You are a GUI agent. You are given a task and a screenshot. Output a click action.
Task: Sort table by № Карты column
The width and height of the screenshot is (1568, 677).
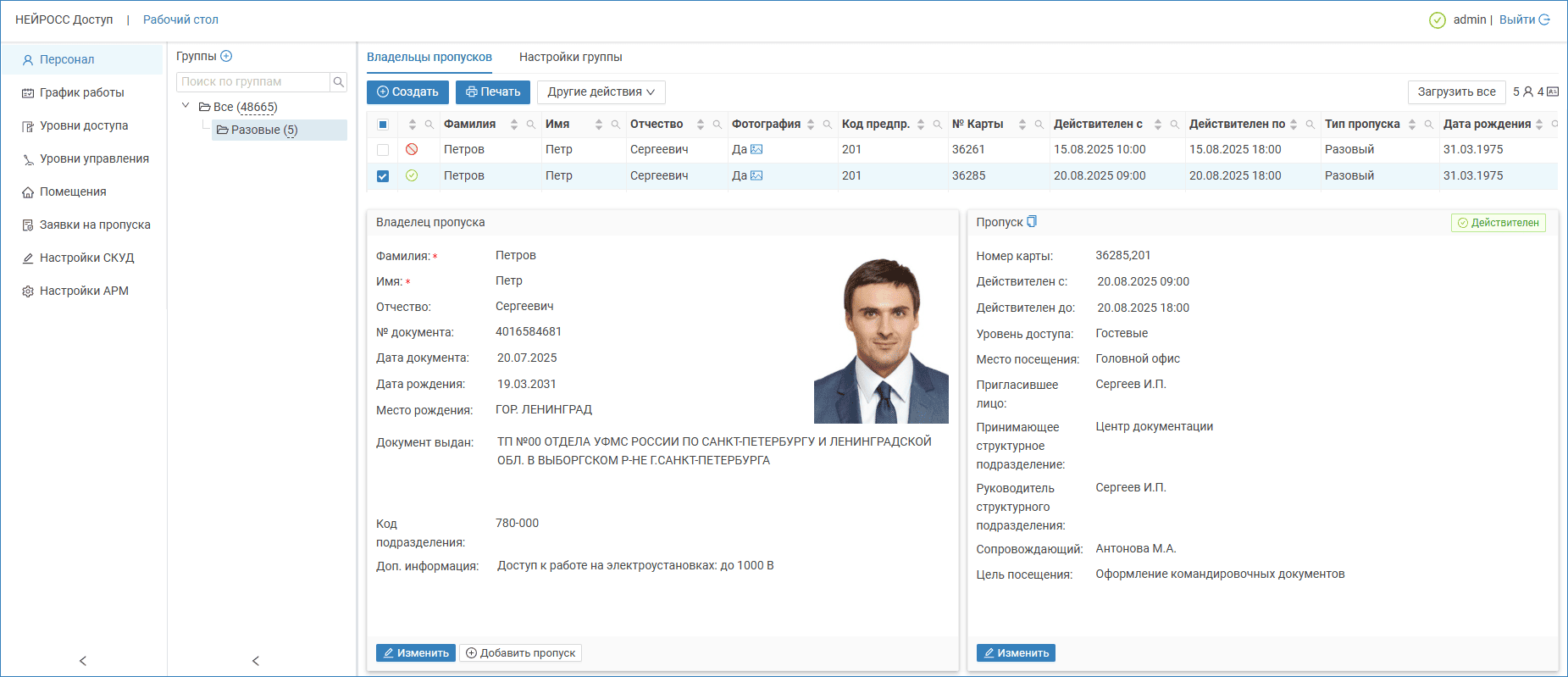(x=1022, y=125)
